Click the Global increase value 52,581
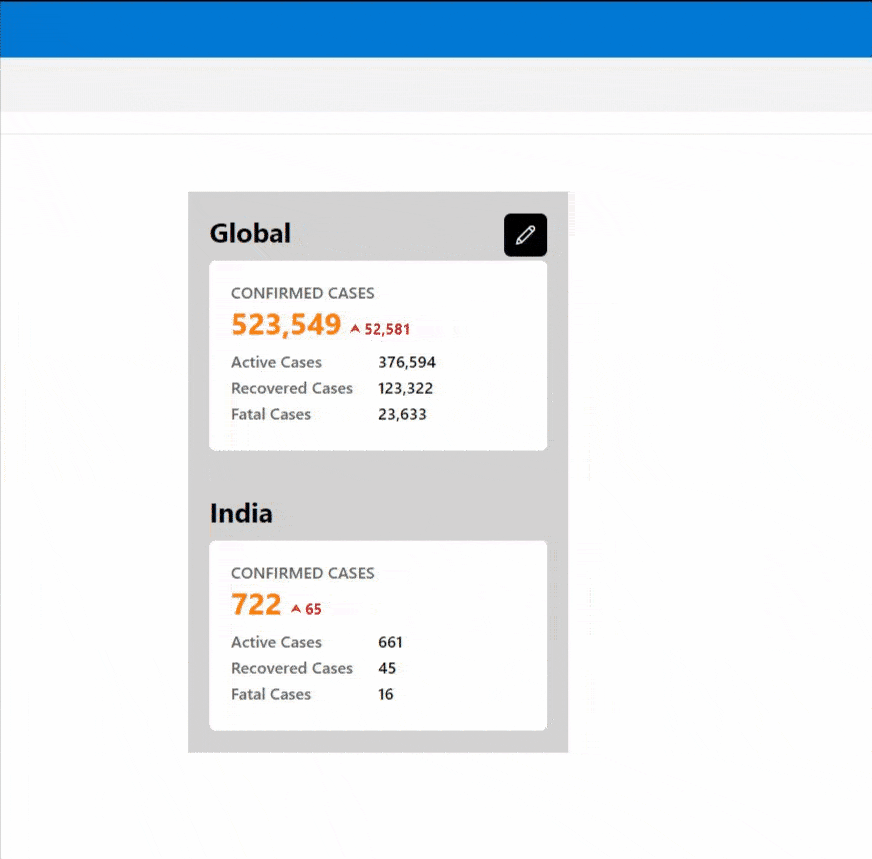 [x=387, y=330]
